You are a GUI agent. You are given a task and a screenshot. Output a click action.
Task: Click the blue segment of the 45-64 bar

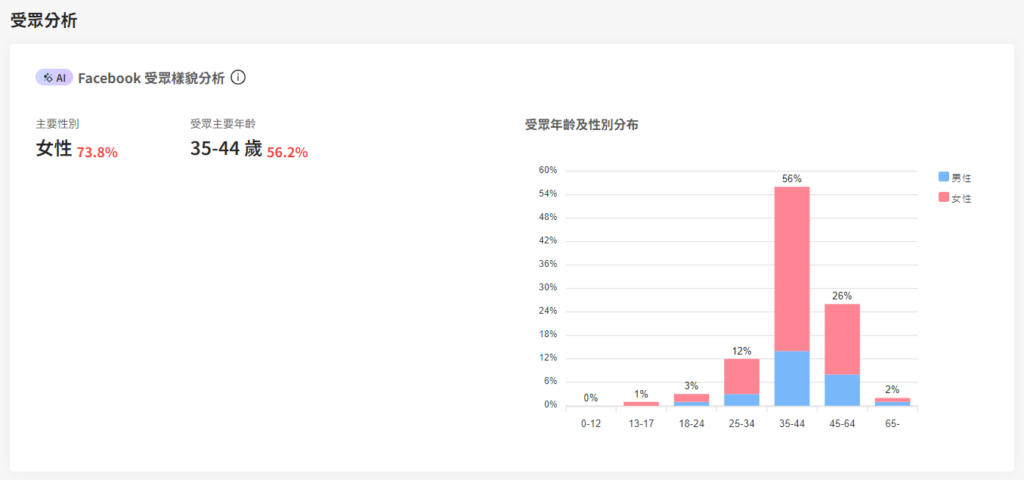tap(842, 389)
